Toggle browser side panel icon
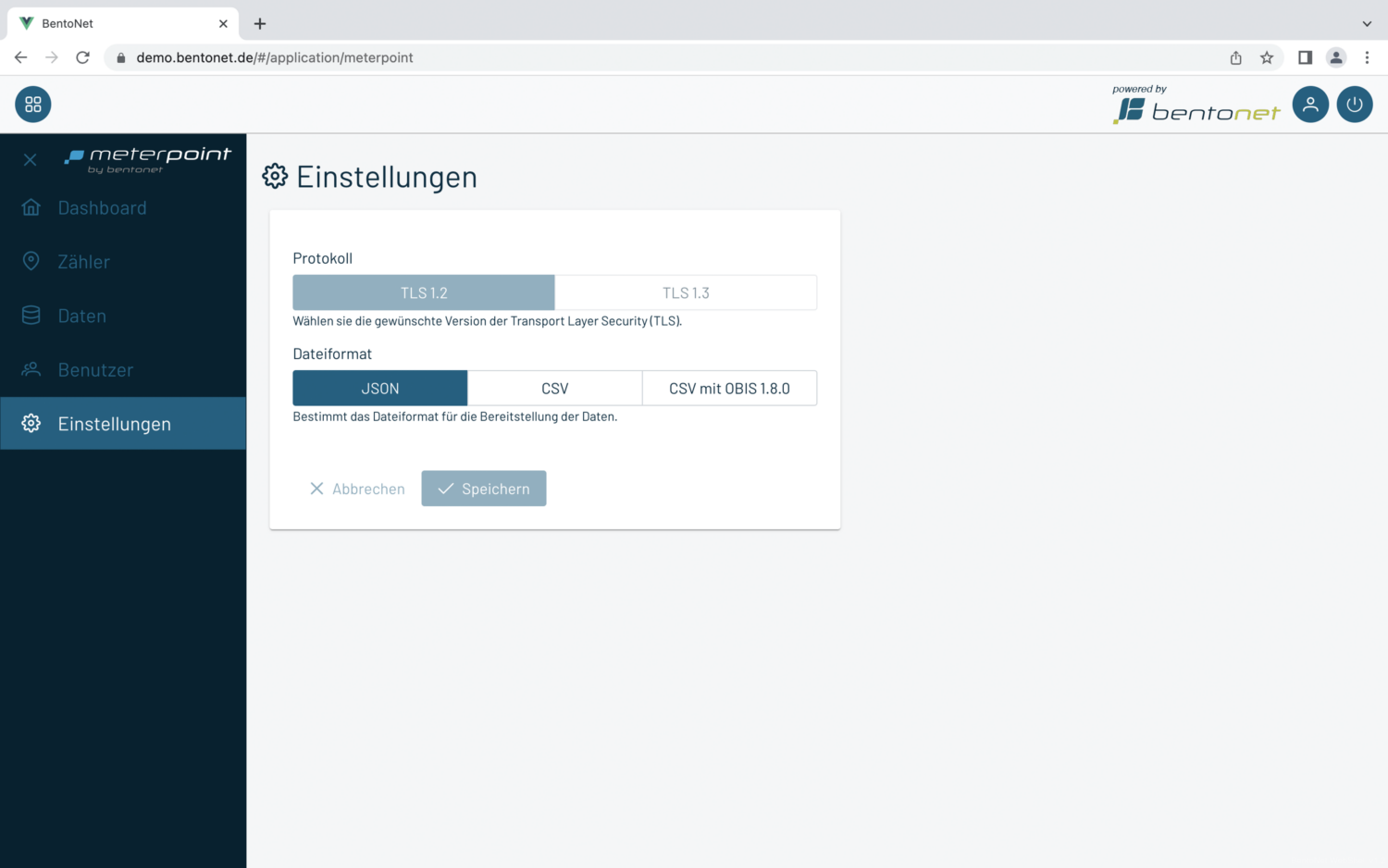 (x=1306, y=57)
